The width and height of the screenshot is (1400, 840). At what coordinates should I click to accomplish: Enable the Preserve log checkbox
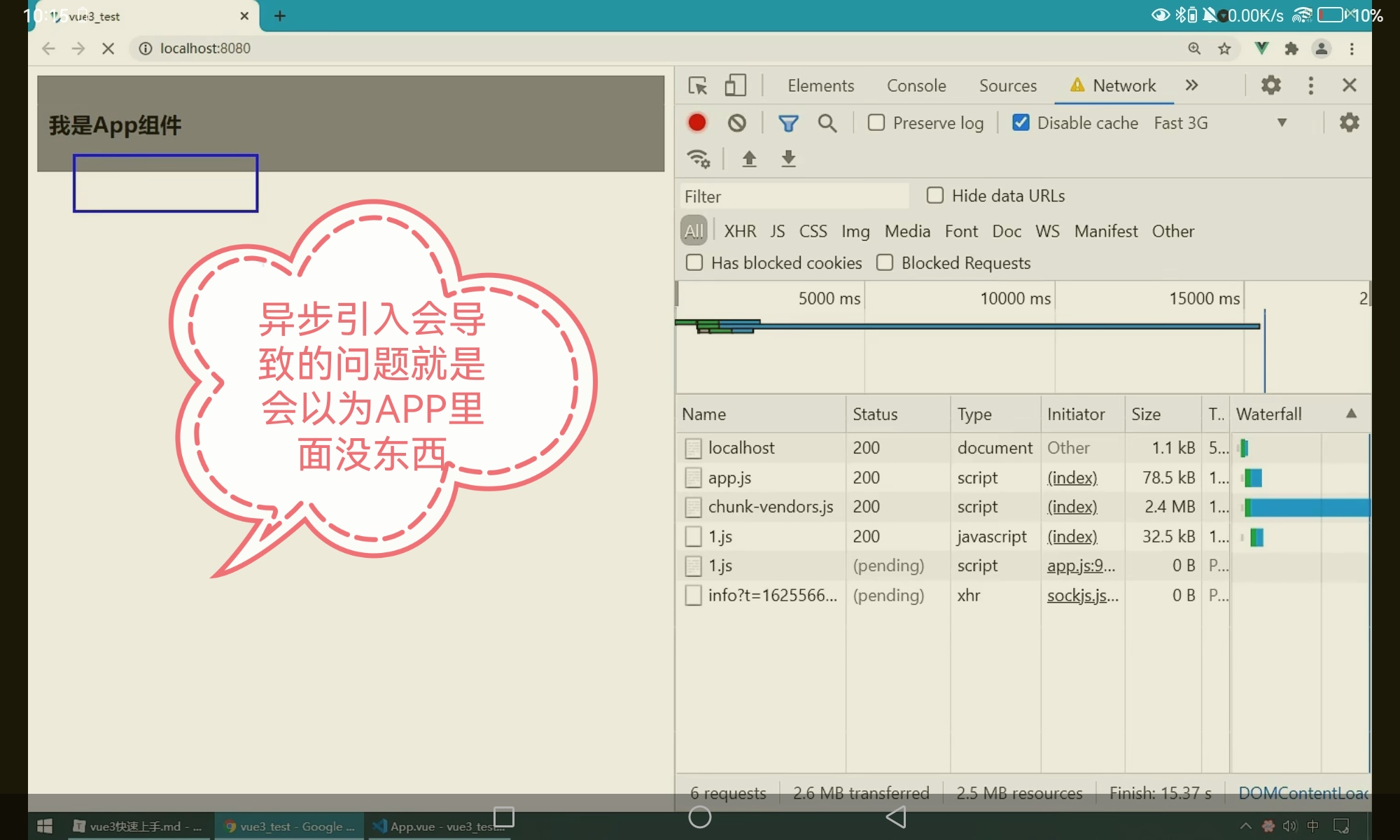876,122
